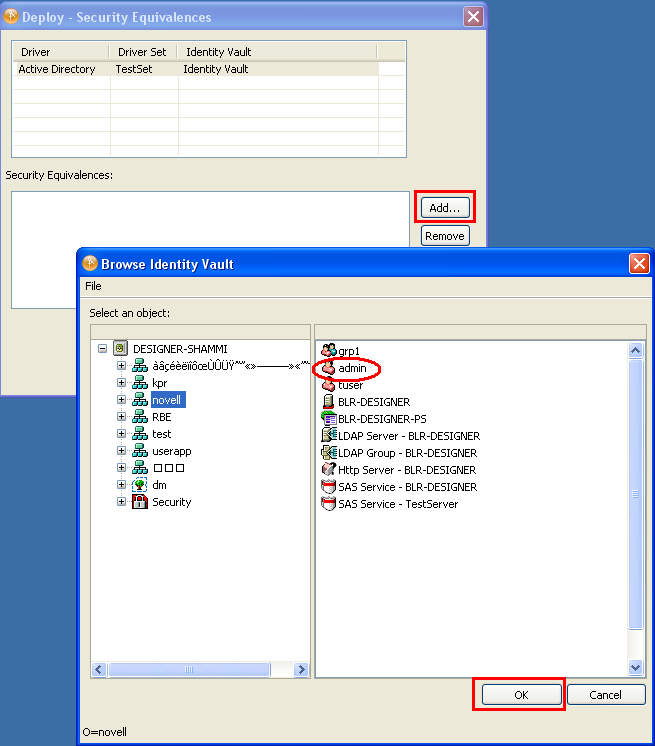Close the Deploy - Security Equivalences window

(x=473, y=17)
